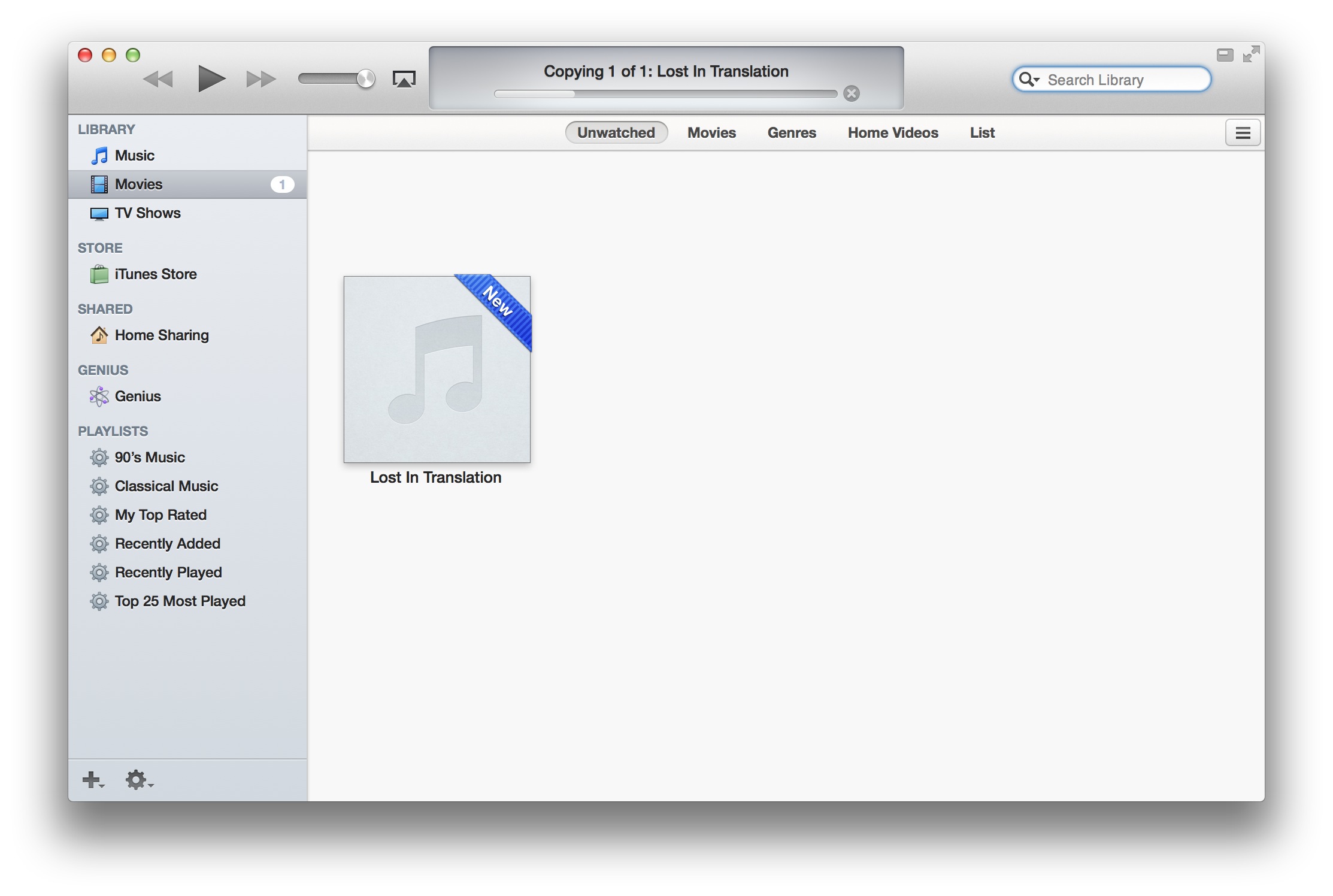Switch to the Genres tab
The width and height of the screenshot is (1333, 896).
pyautogui.click(x=791, y=132)
